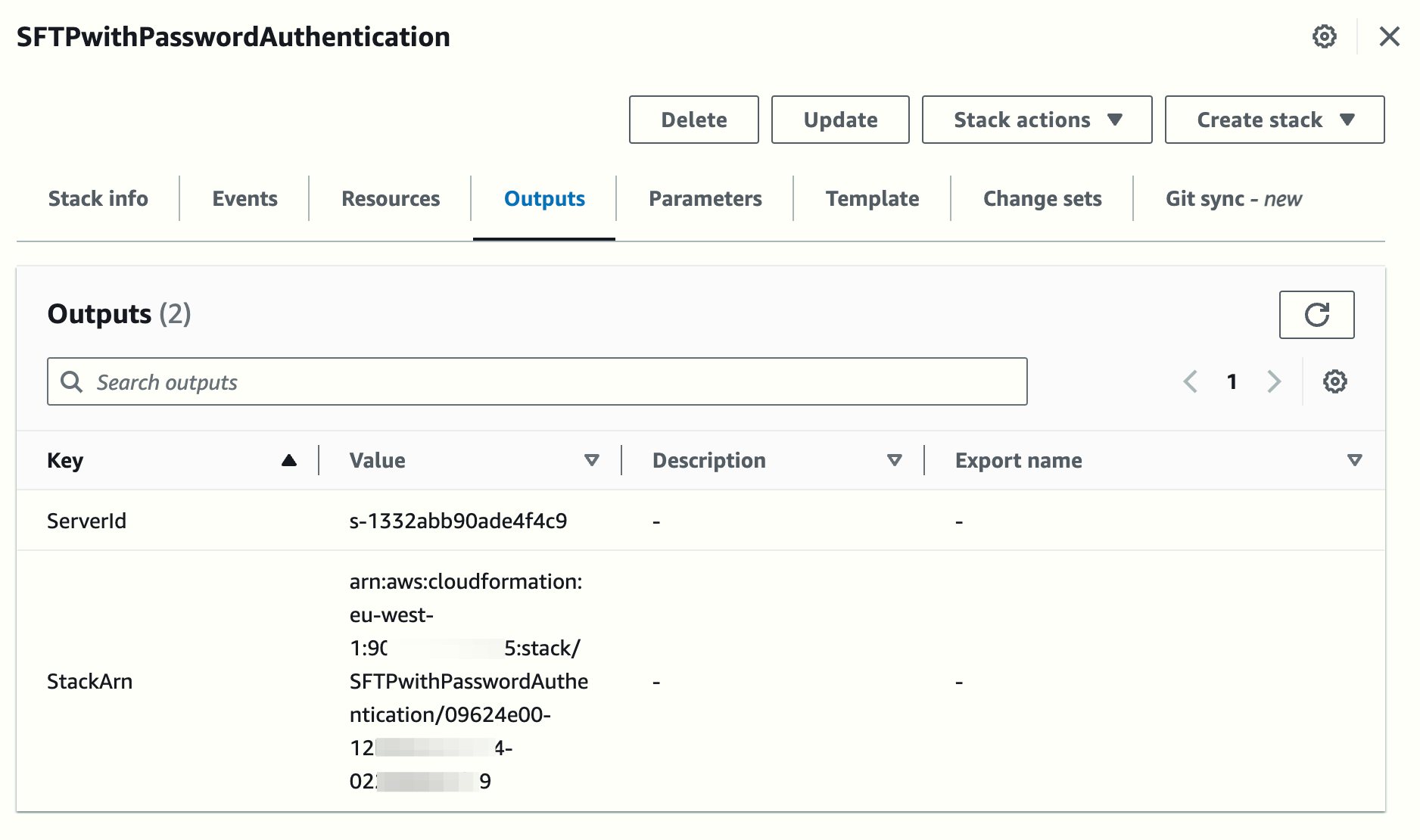The width and height of the screenshot is (1420, 840).
Task: Open the Export name column filter
Action: 1354,459
